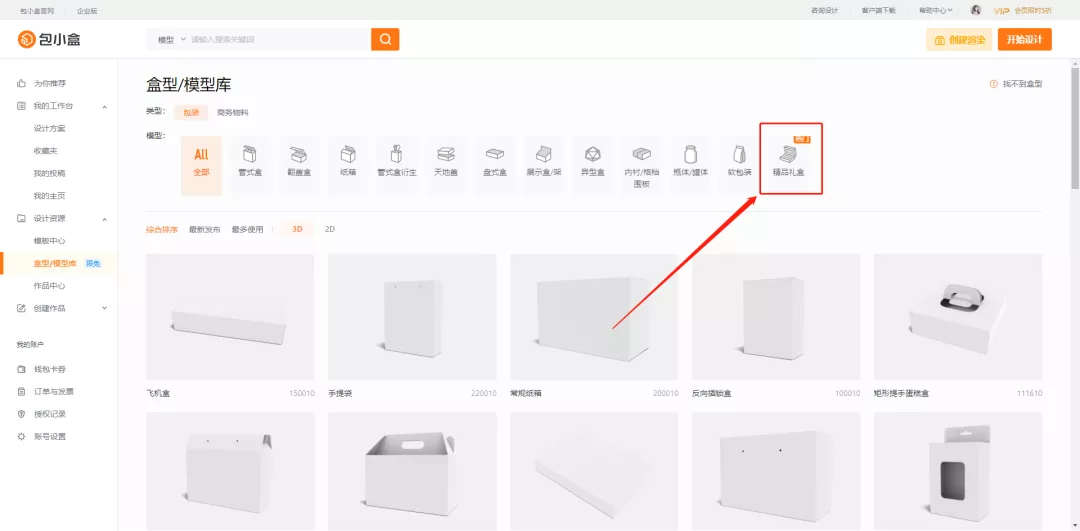This screenshot has width=1080, height=531.
Task: Collapse the 我的工作台 section
Action: (105, 106)
